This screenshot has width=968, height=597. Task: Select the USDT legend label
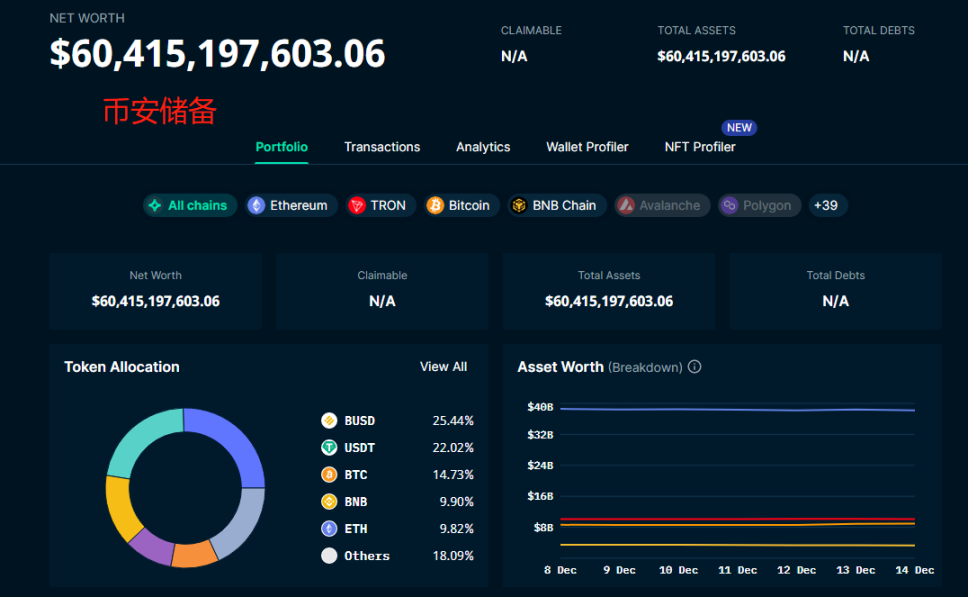[x=359, y=448]
